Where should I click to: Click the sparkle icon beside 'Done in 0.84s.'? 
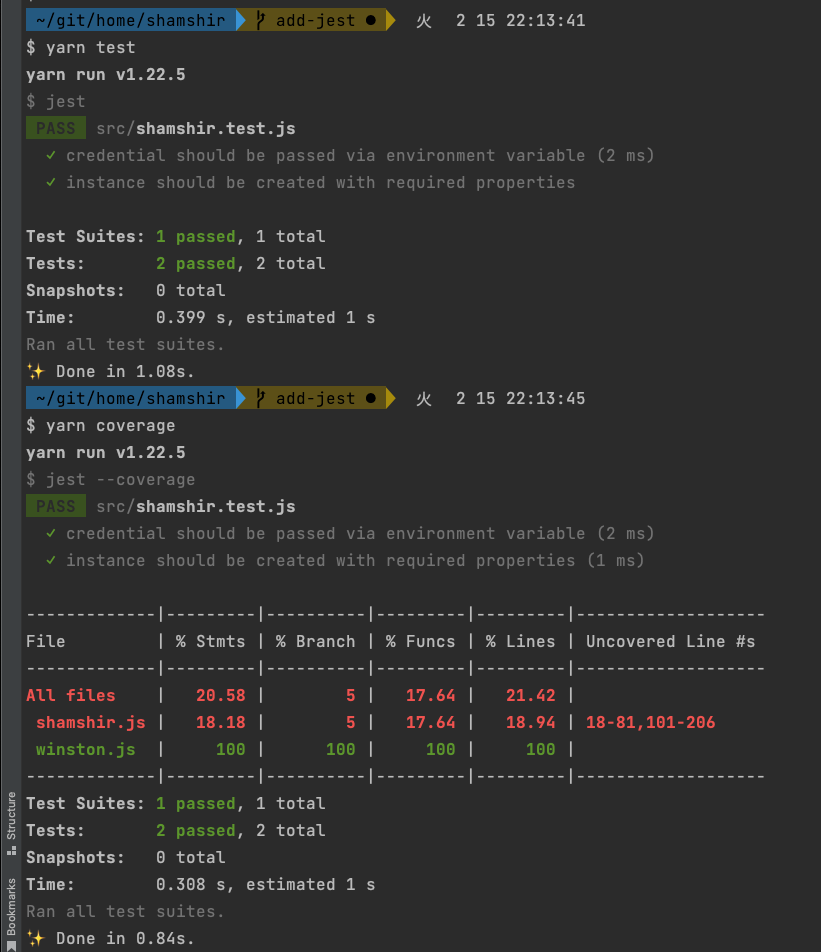click(36, 938)
